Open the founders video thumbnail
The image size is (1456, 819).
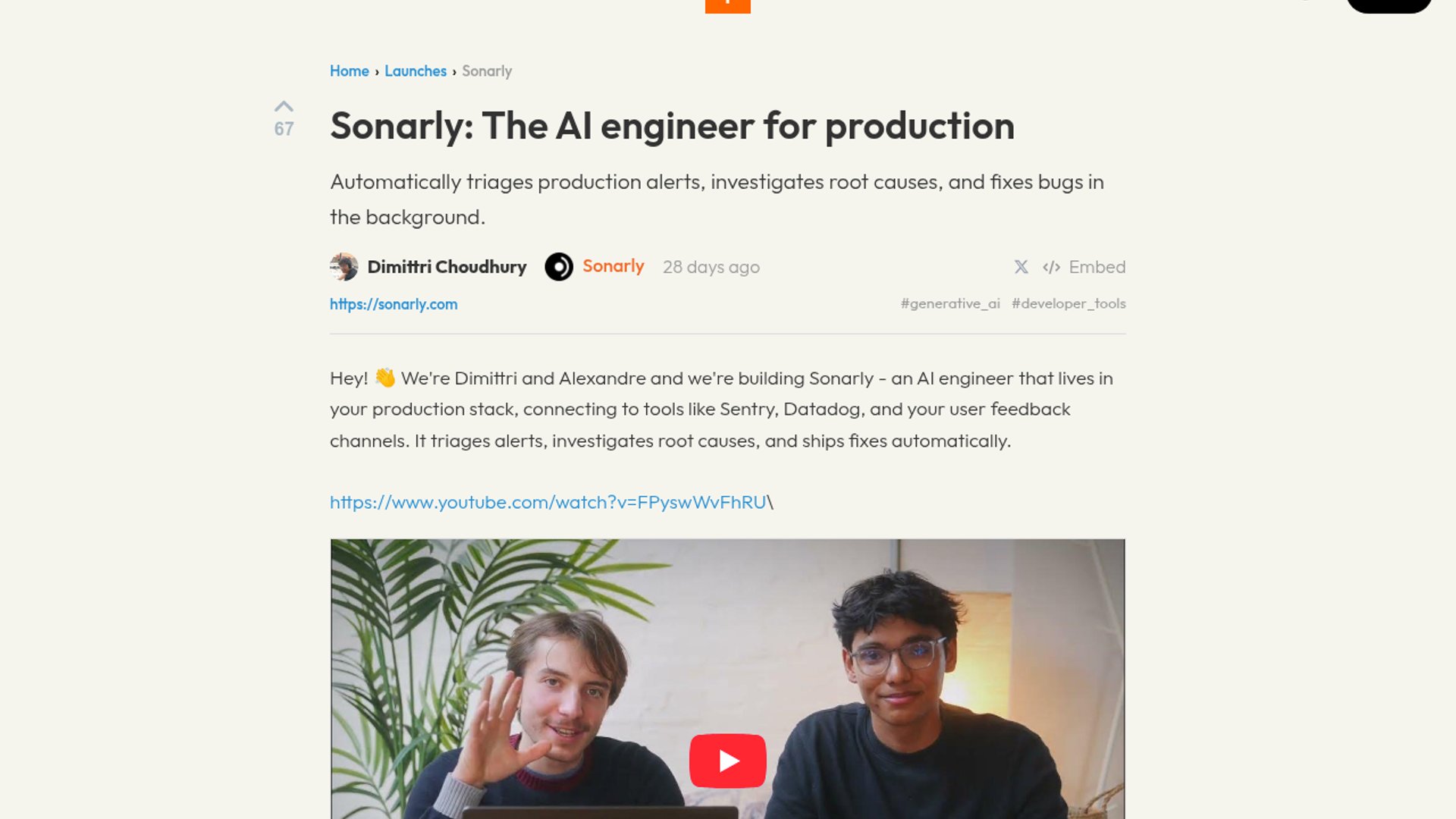727,679
